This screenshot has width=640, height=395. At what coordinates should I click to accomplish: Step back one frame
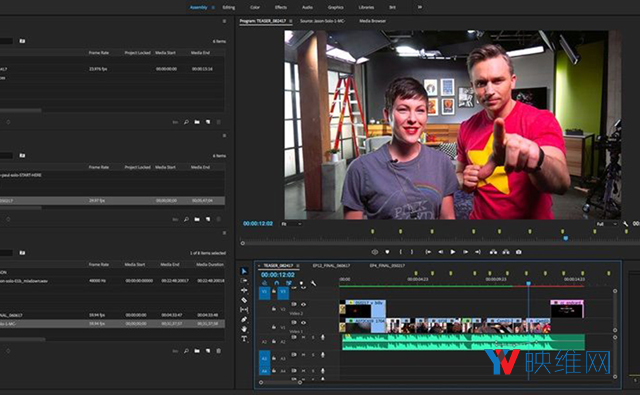[x=440, y=252]
